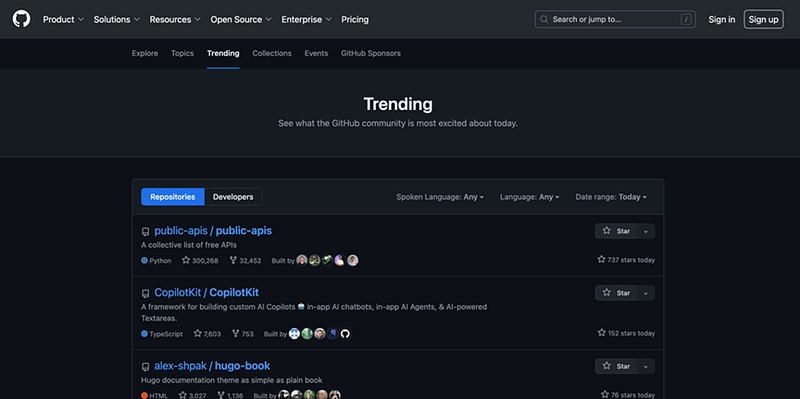Star the public-apis repository
Screen dimensions: 800x399
(x=616, y=231)
